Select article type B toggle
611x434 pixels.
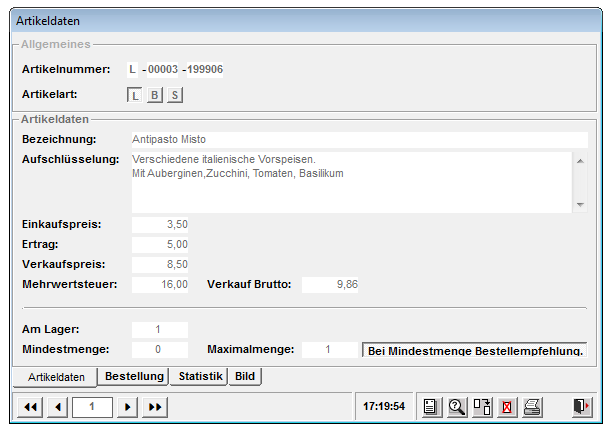tap(155, 95)
